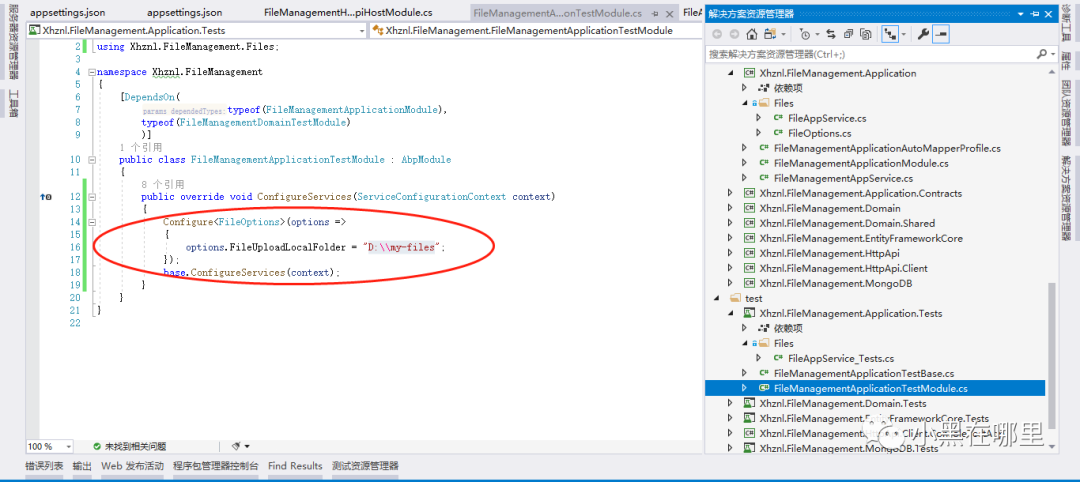Select FileManagementApplicationTestBase.cs in tree

(864, 373)
